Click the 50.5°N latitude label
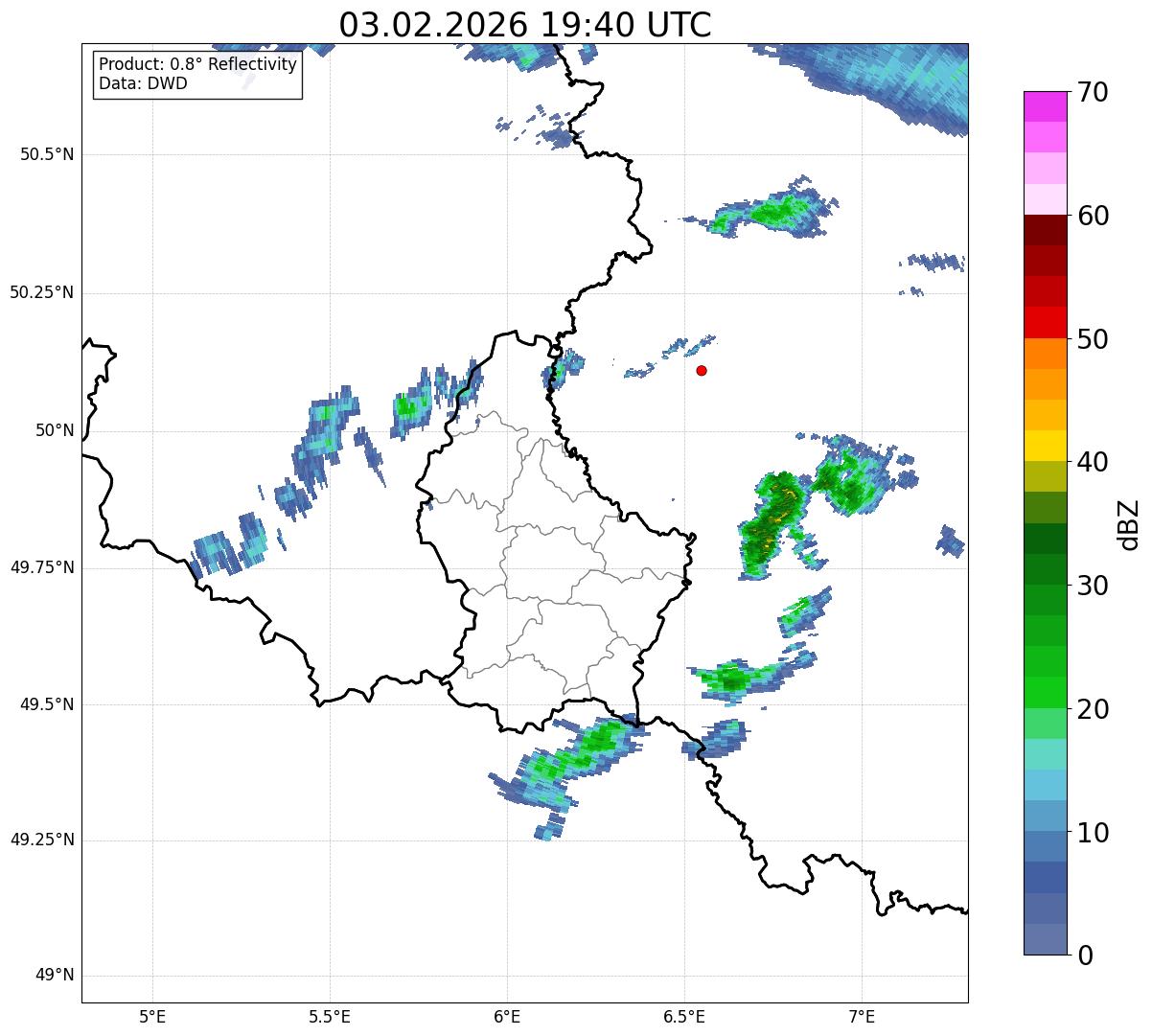1152x1036 pixels. pos(48,154)
